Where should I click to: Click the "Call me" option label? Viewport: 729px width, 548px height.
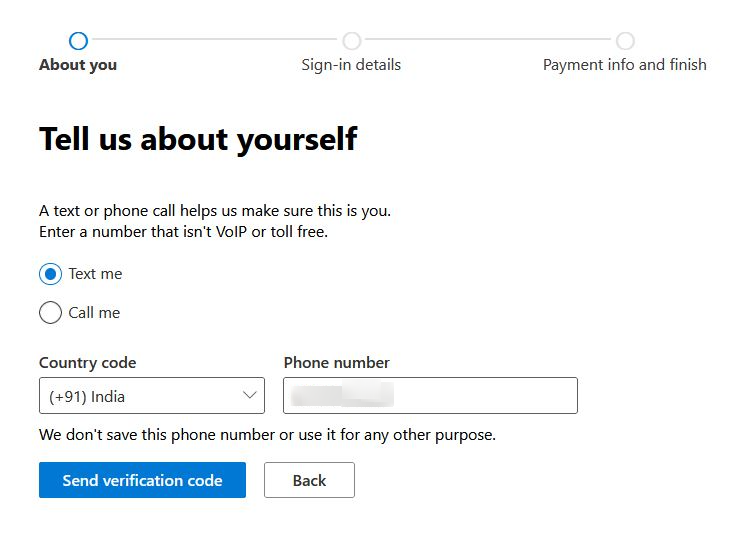pos(94,313)
